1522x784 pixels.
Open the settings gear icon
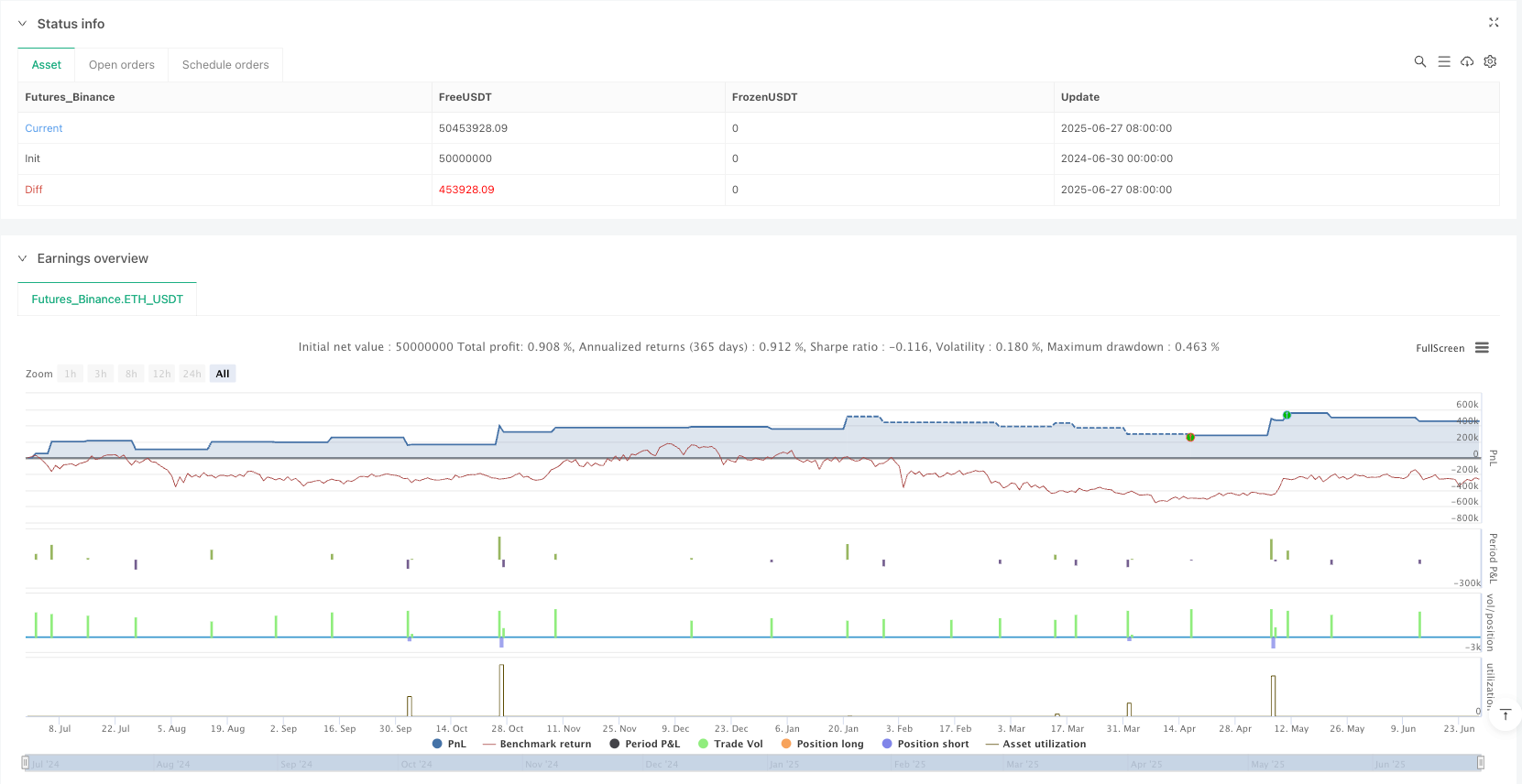(x=1490, y=61)
